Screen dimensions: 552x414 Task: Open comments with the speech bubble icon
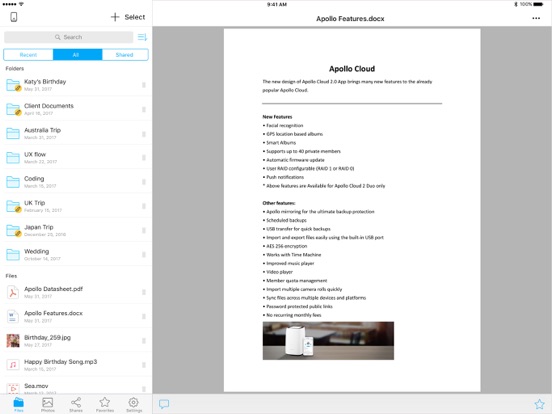point(164,404)
